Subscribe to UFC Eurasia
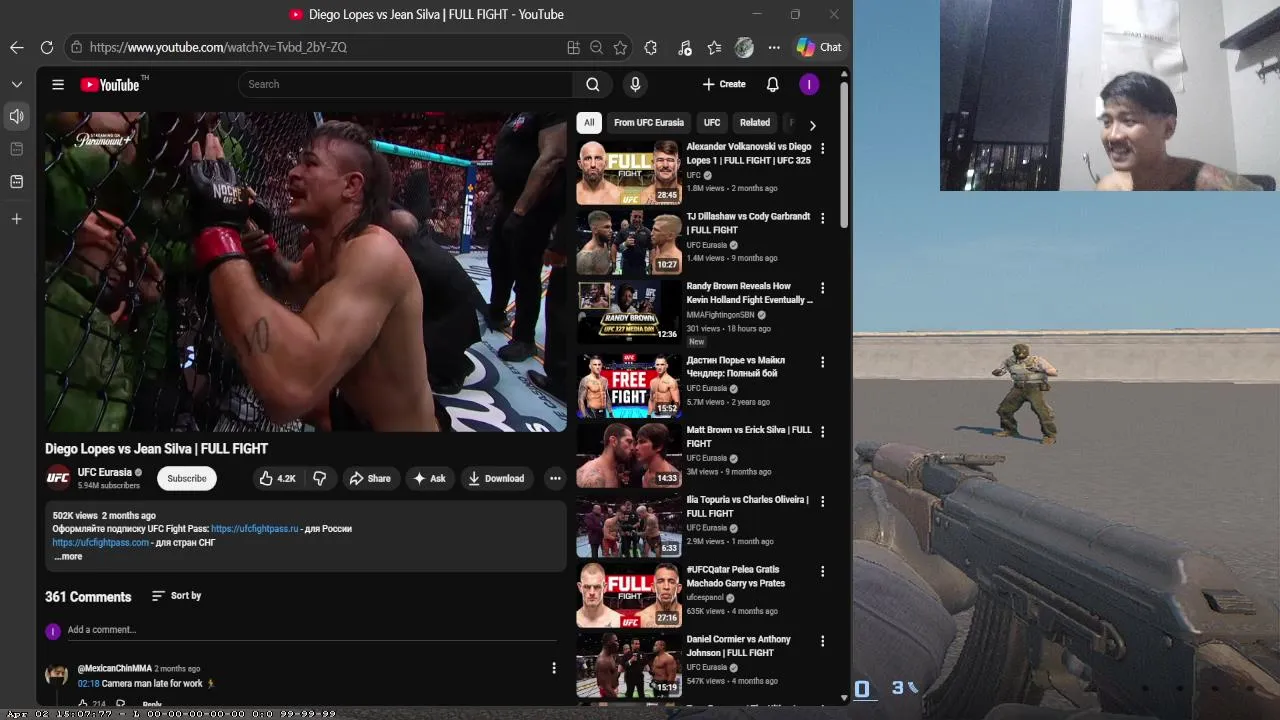Viewport: 1280px width, 720px height. pos(187,478)
